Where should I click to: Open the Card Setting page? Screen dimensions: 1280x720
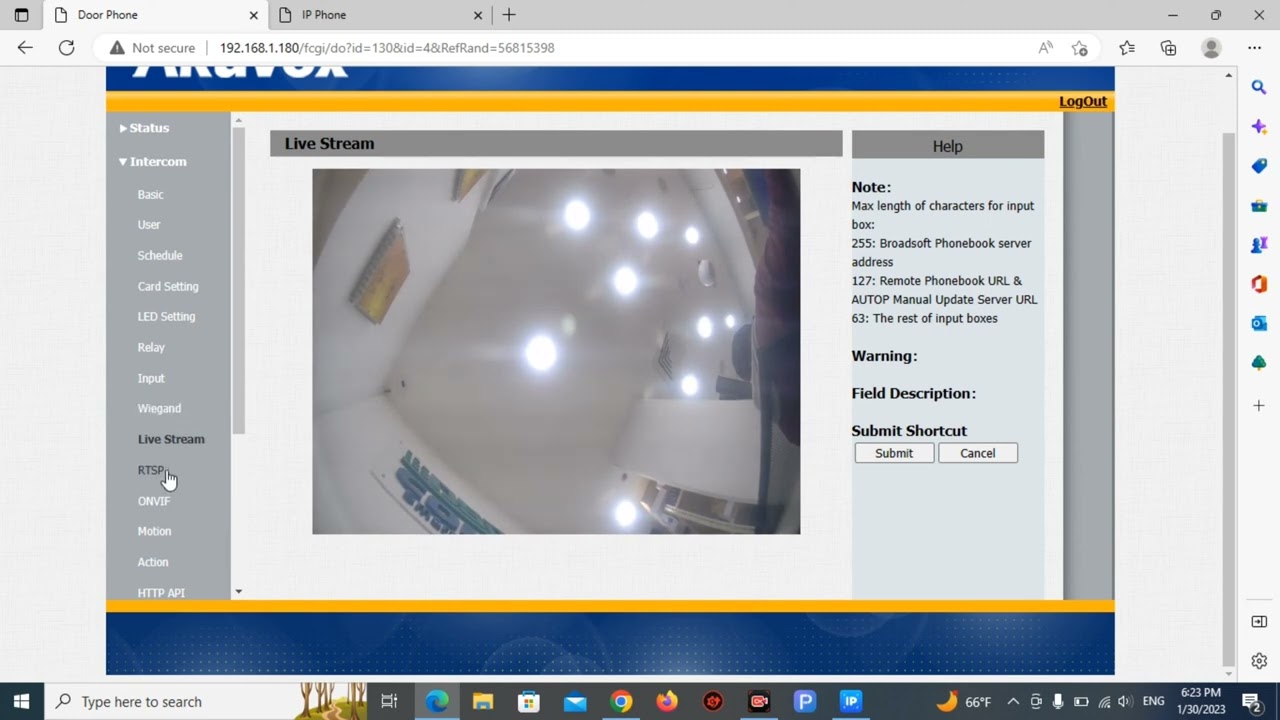(x=168, y=287)
